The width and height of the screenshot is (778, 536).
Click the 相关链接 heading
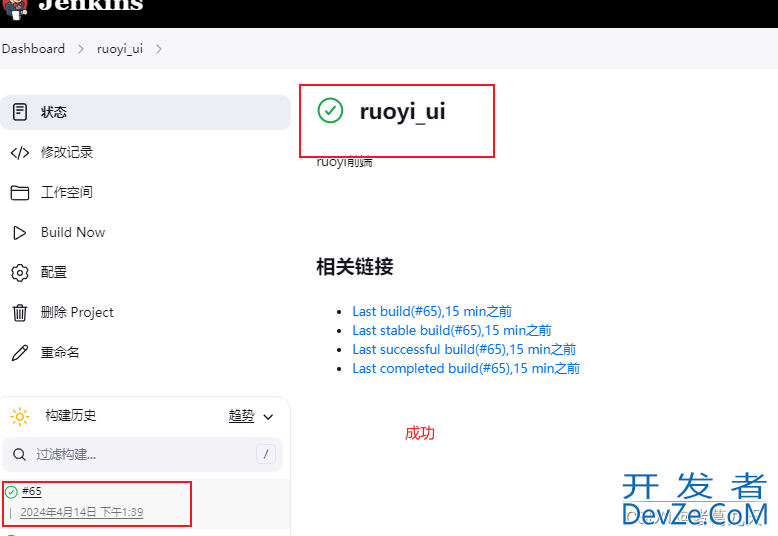[355, 267]
